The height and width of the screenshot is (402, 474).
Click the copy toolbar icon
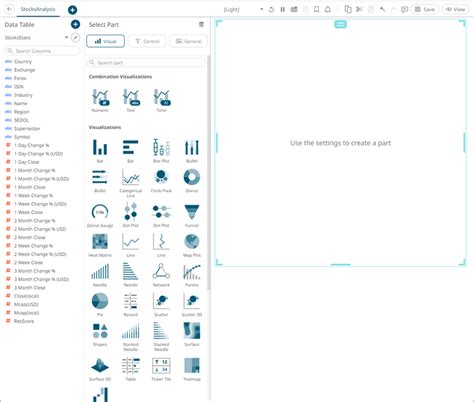click(x=348, y=9)
